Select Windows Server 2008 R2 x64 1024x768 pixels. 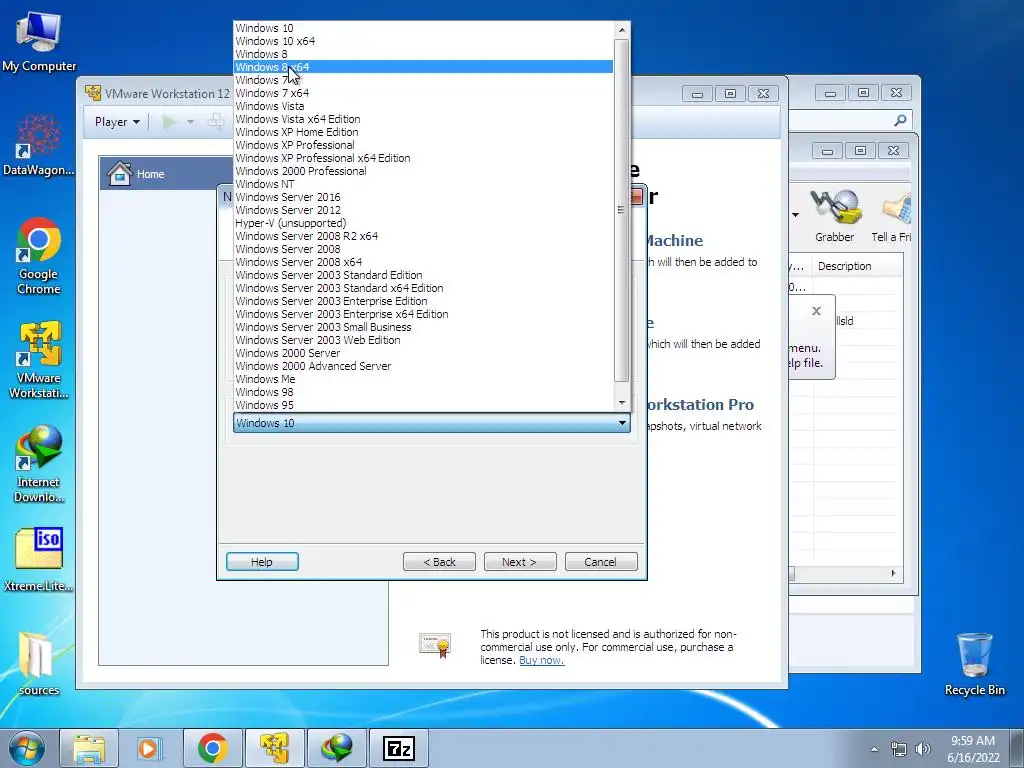click(423, 236)
